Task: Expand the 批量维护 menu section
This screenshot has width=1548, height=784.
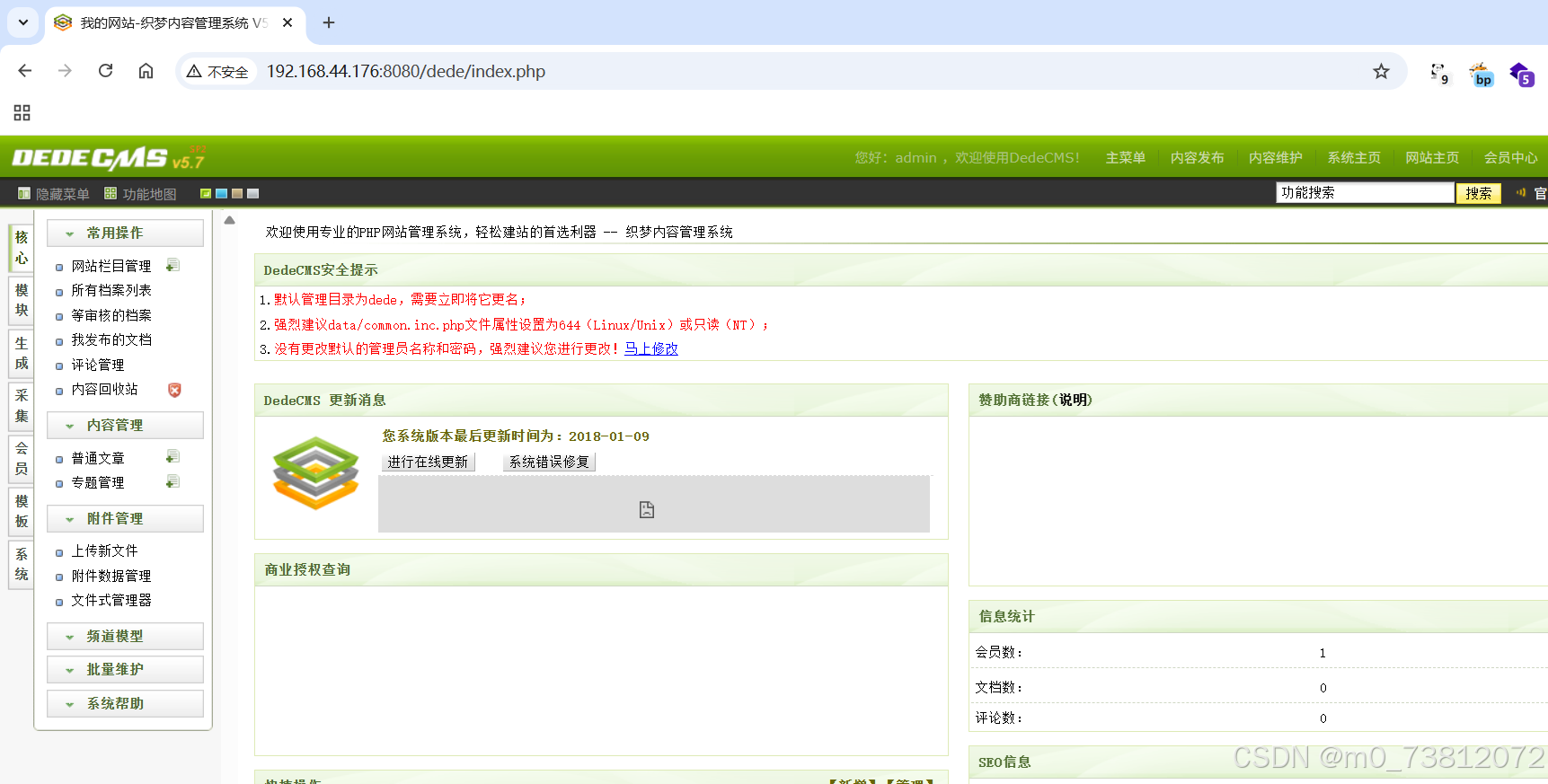Action: 125,669
